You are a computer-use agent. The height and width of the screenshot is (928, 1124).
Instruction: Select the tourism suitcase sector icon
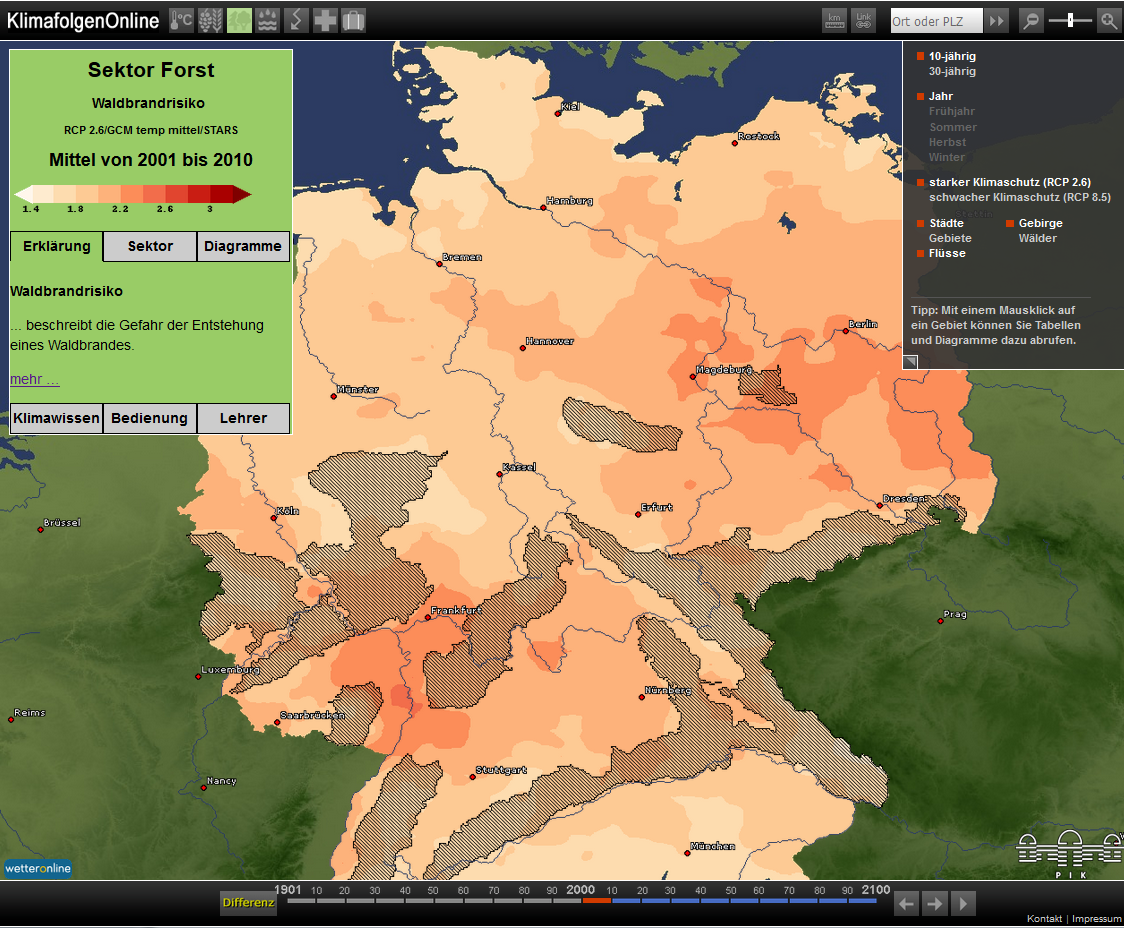click(353, 20)
